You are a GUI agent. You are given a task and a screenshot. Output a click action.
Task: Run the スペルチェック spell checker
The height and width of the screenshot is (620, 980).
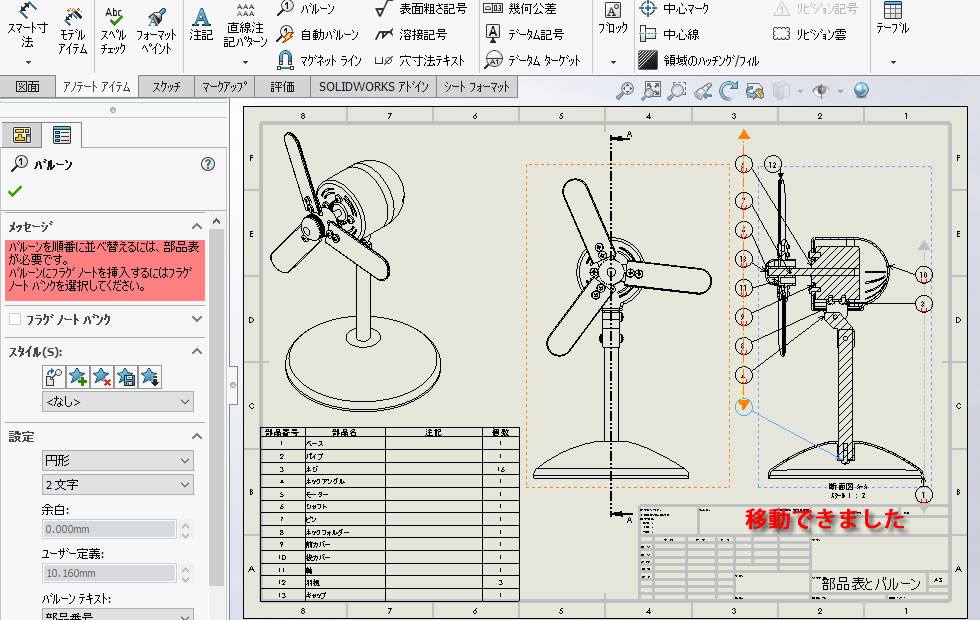pyautogui.click(x=113, y=29)
